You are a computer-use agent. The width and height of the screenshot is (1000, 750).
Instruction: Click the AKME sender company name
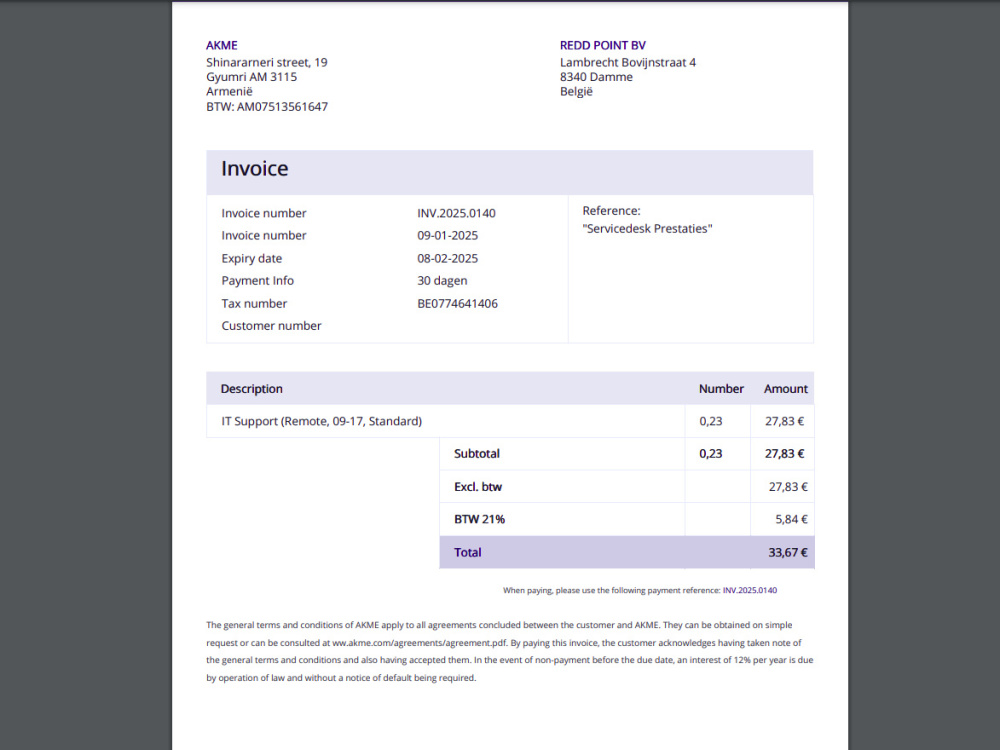pos(221,45)
